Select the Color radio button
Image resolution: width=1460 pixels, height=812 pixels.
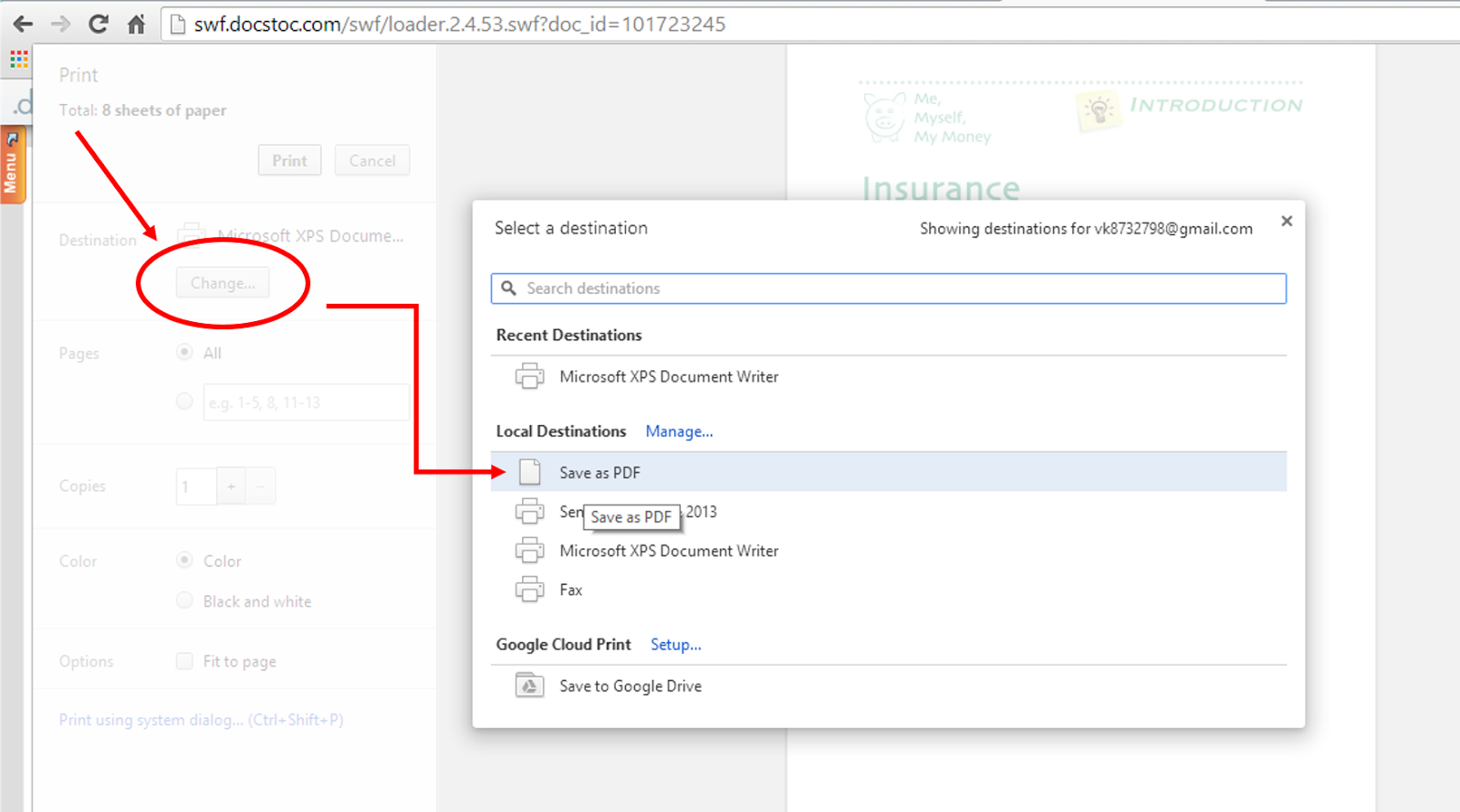[184, 560]
